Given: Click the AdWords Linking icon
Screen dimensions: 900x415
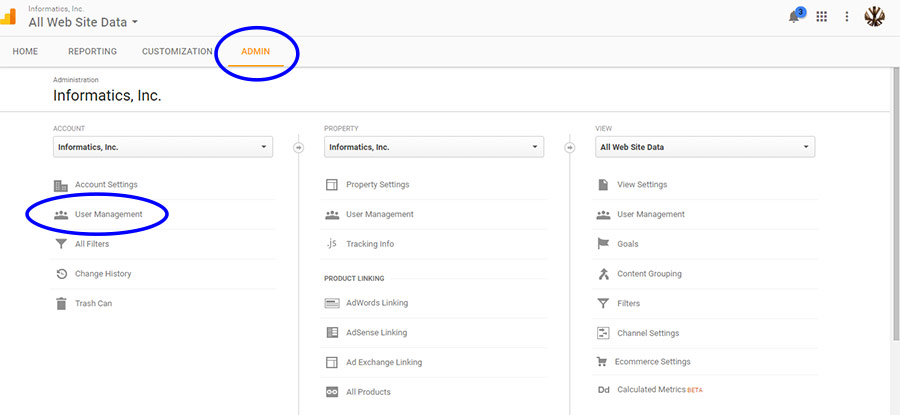Looking at the screenshot, I should pos(332,303).
